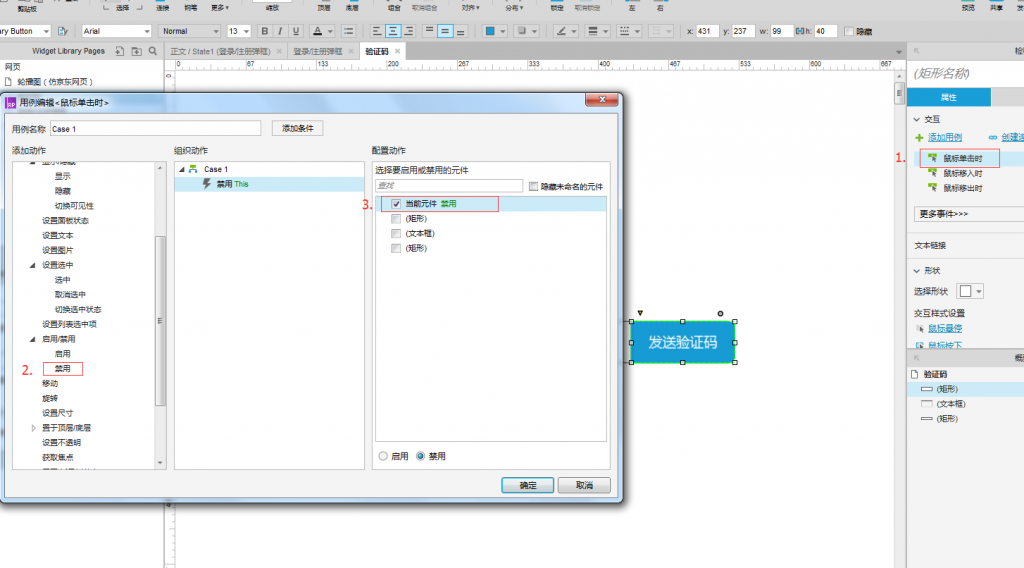1024x568 pixels.
Task: Open the 选择形状 shape dropdown
Action: coord(970,291)
